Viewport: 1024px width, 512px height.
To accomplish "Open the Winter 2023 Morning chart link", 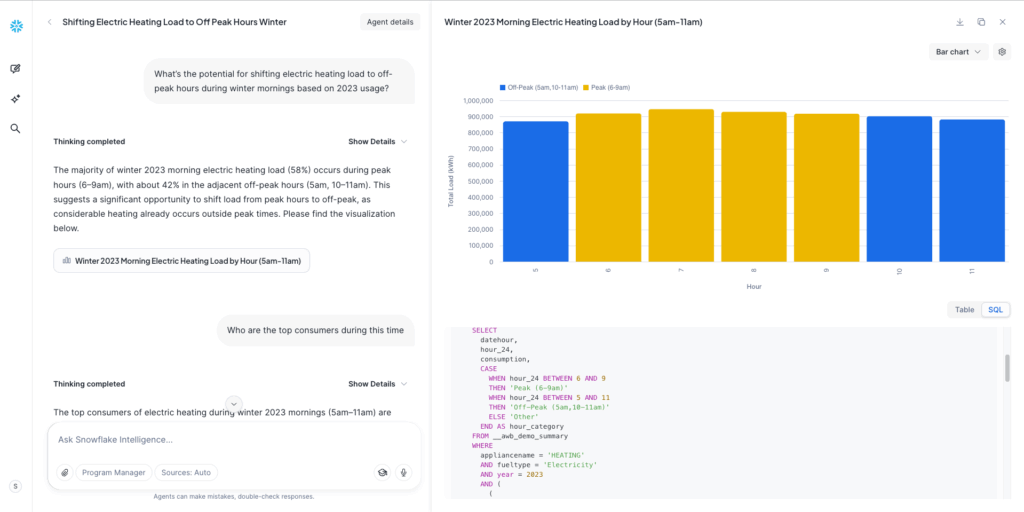I will pyautogui.click(x=182, y=260).
